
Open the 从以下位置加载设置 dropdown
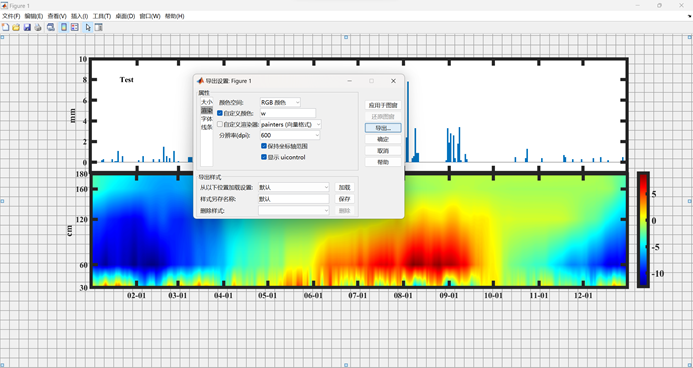point(294,187)
